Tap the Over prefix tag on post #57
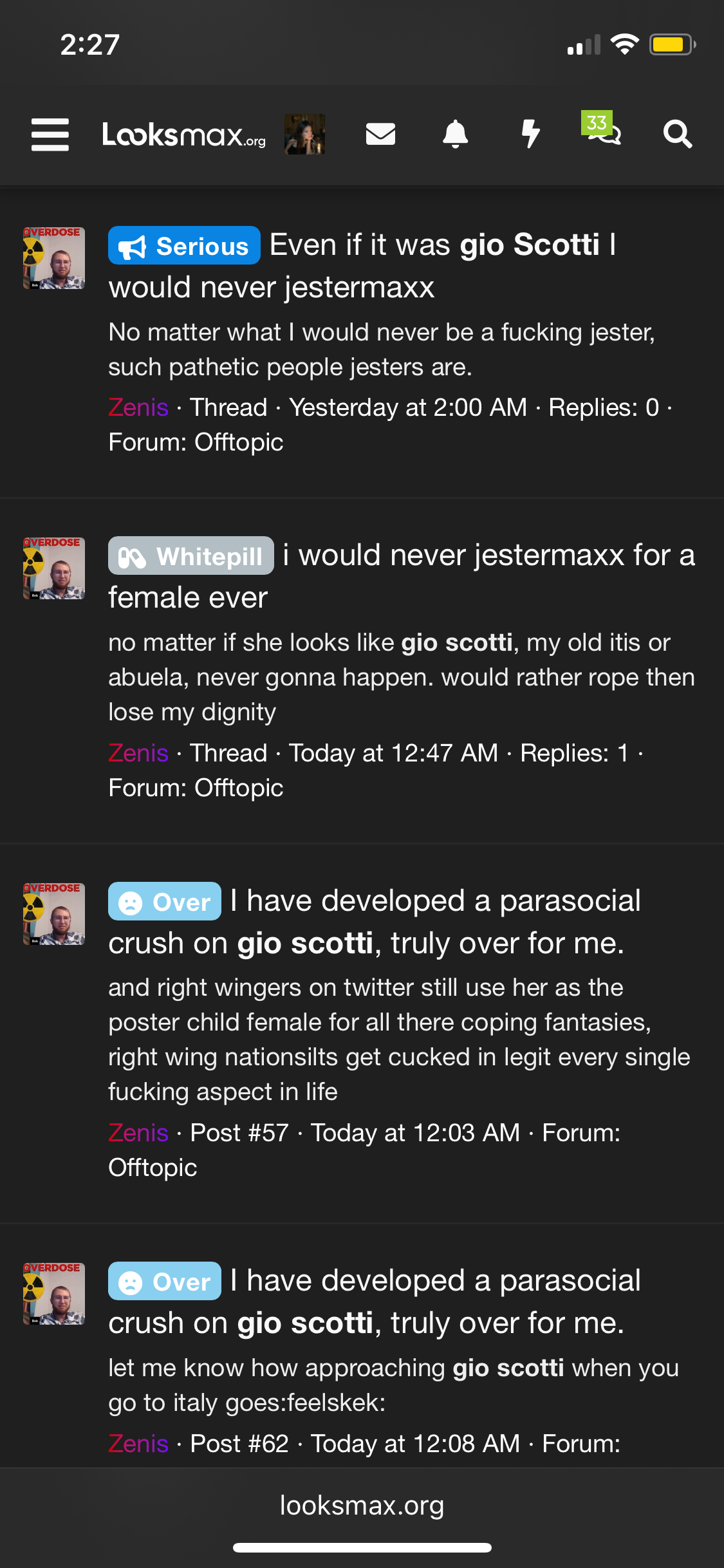724x1568 pixels. (165, 901)
